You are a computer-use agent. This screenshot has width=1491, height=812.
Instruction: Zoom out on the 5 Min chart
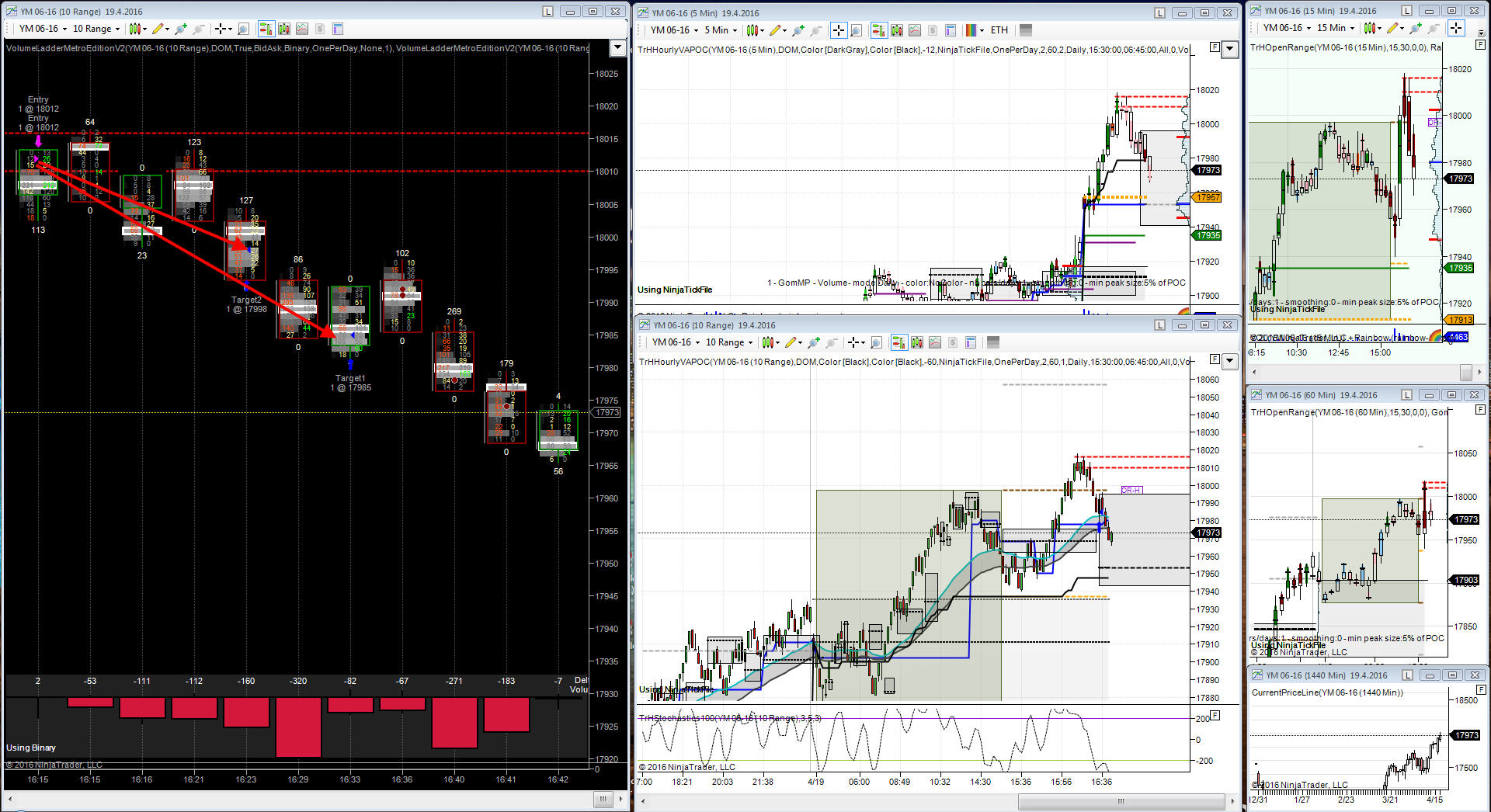pyautogui.click(x=816, y=30)
